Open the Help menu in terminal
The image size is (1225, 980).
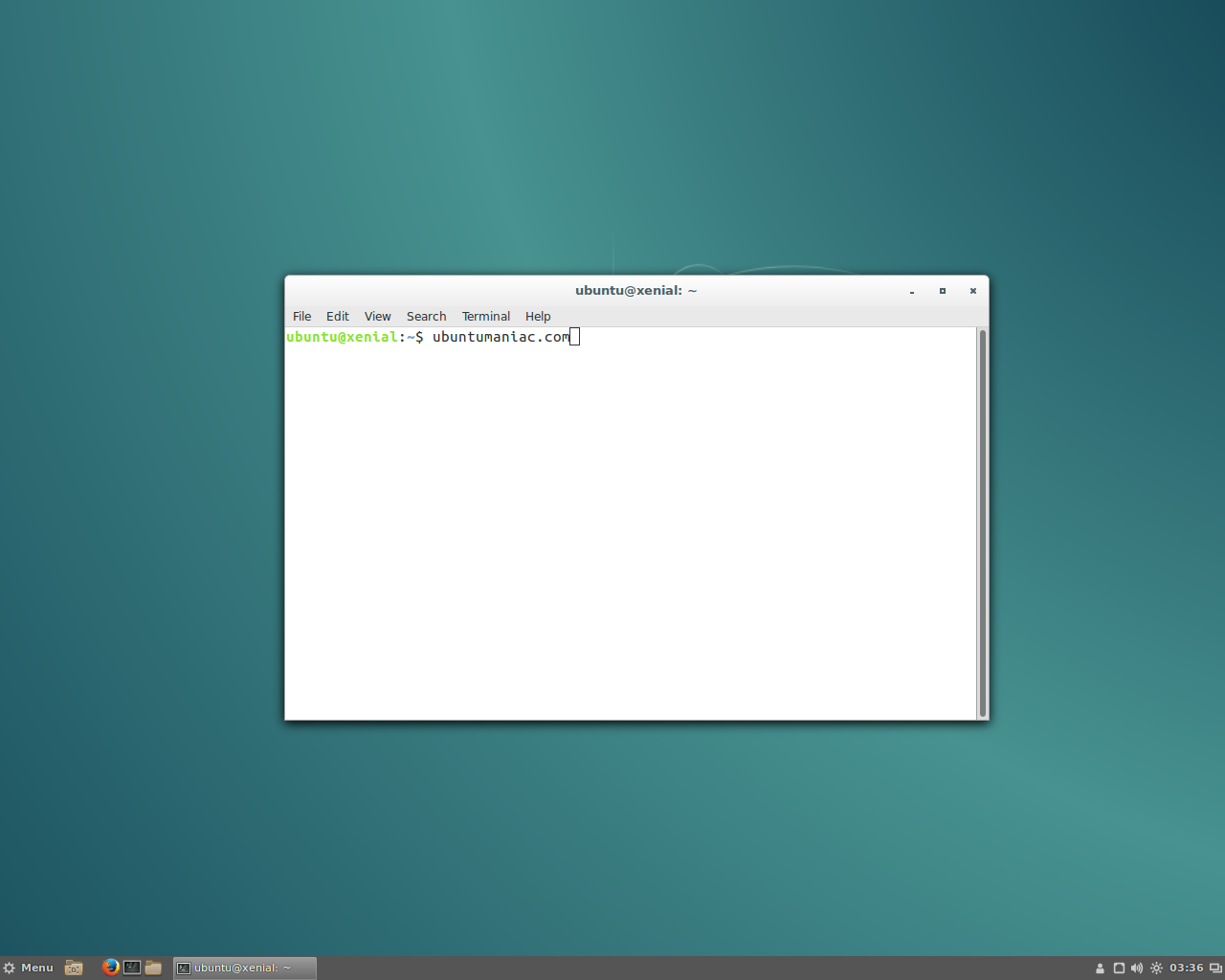click(538, 316)
